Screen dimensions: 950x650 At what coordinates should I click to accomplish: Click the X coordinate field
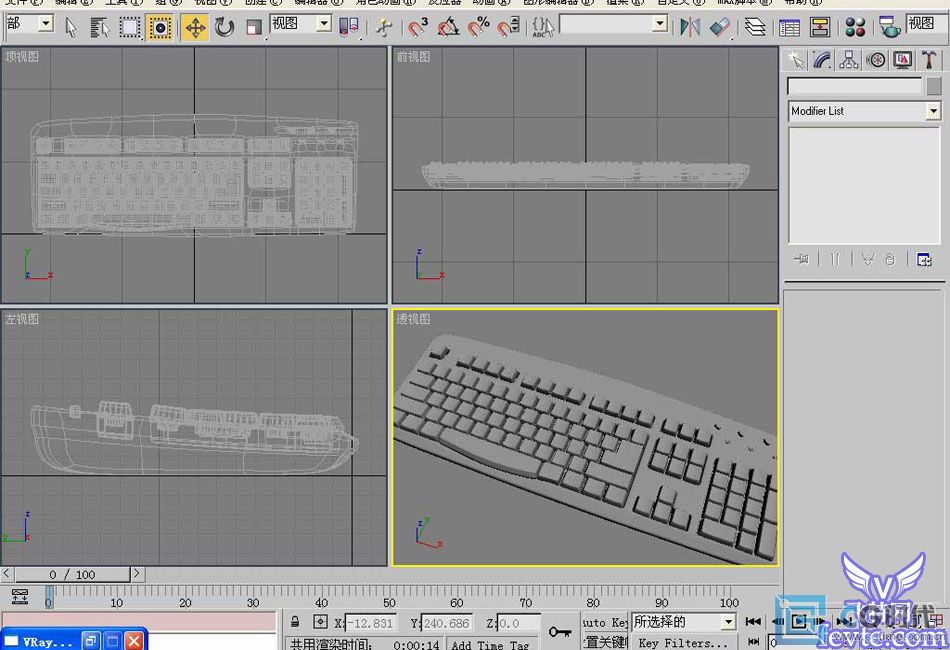[x=370, y=623]
